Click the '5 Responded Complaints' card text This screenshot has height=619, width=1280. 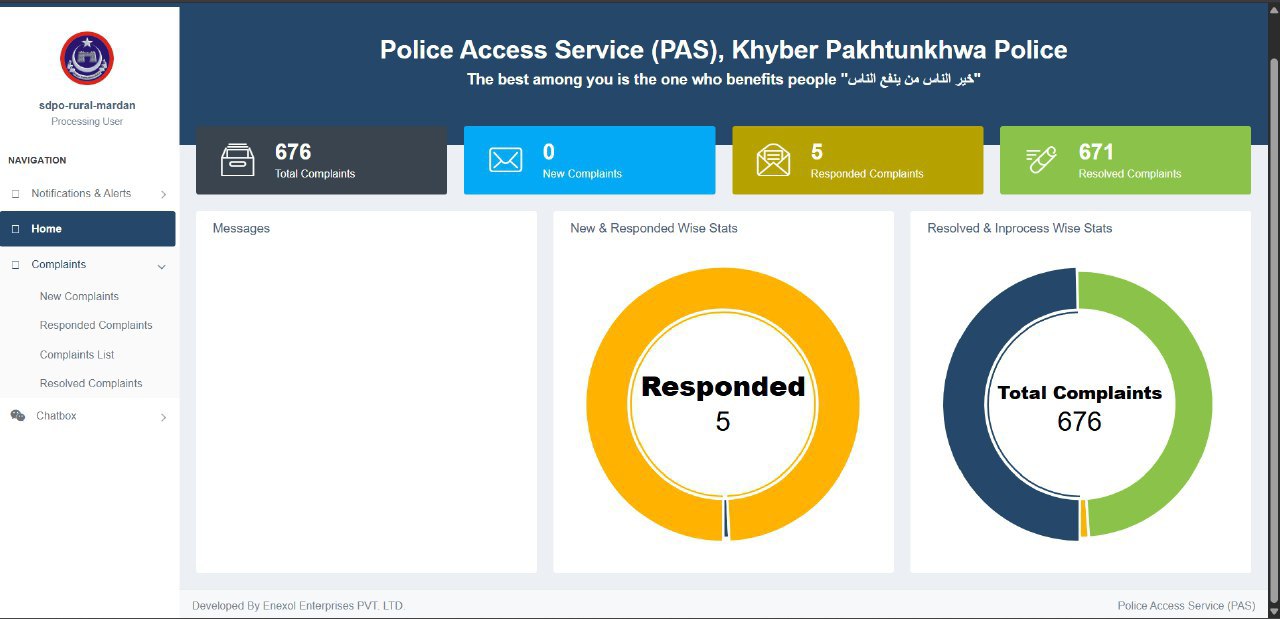pos(867,160)
